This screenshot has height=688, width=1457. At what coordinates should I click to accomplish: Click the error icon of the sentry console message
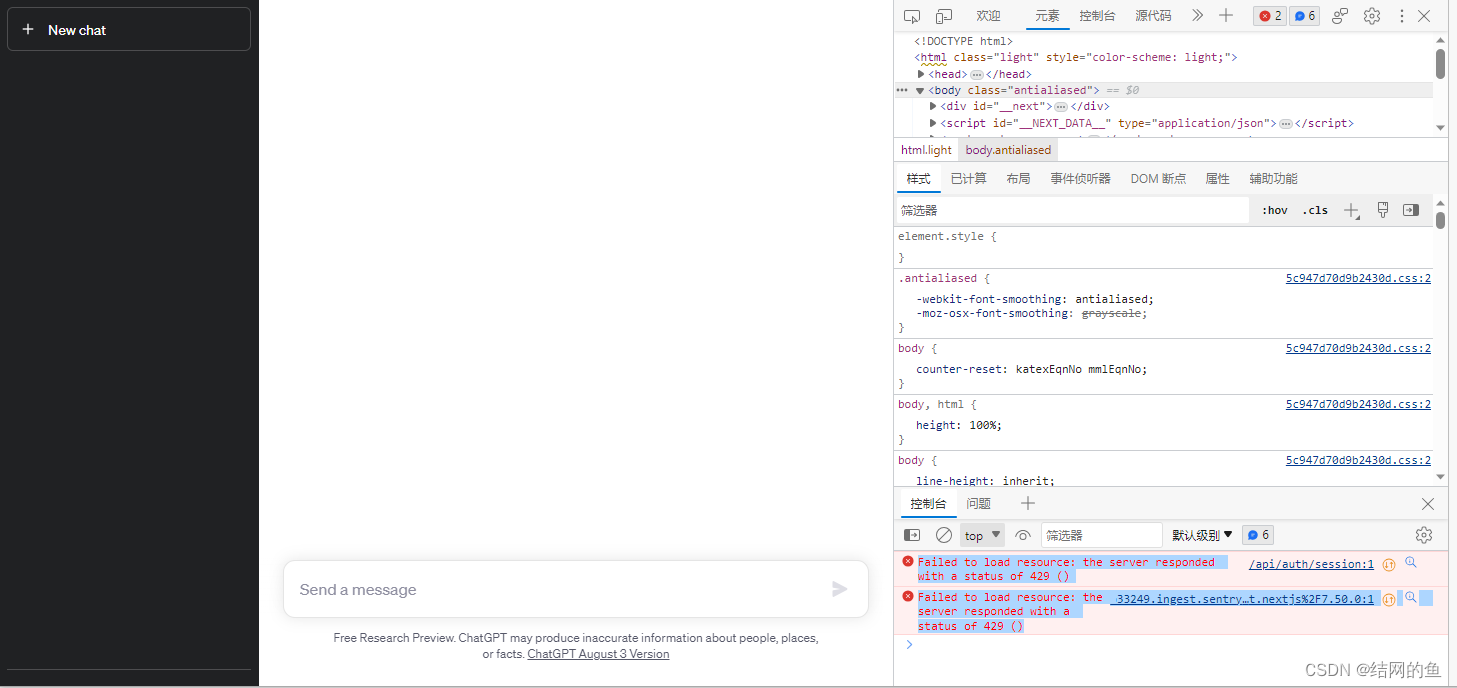pyautogui.click(x=908, y=596)
